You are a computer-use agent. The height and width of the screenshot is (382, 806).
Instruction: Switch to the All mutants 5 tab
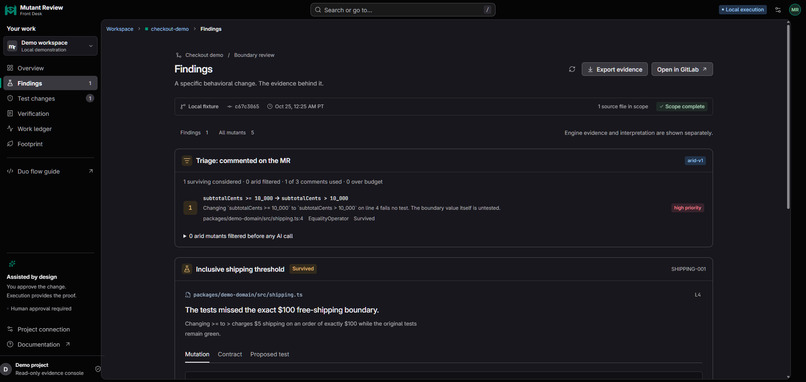click(236, 133)
